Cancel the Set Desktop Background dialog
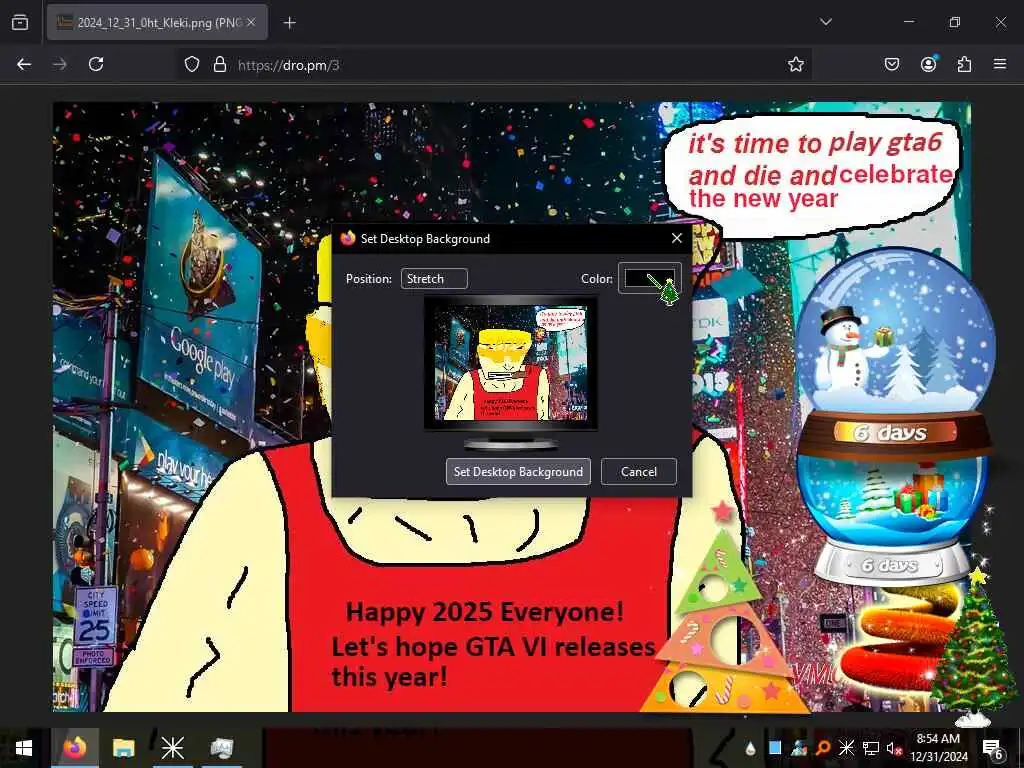This screenshot has height=768, width=1024. point(639,472)
